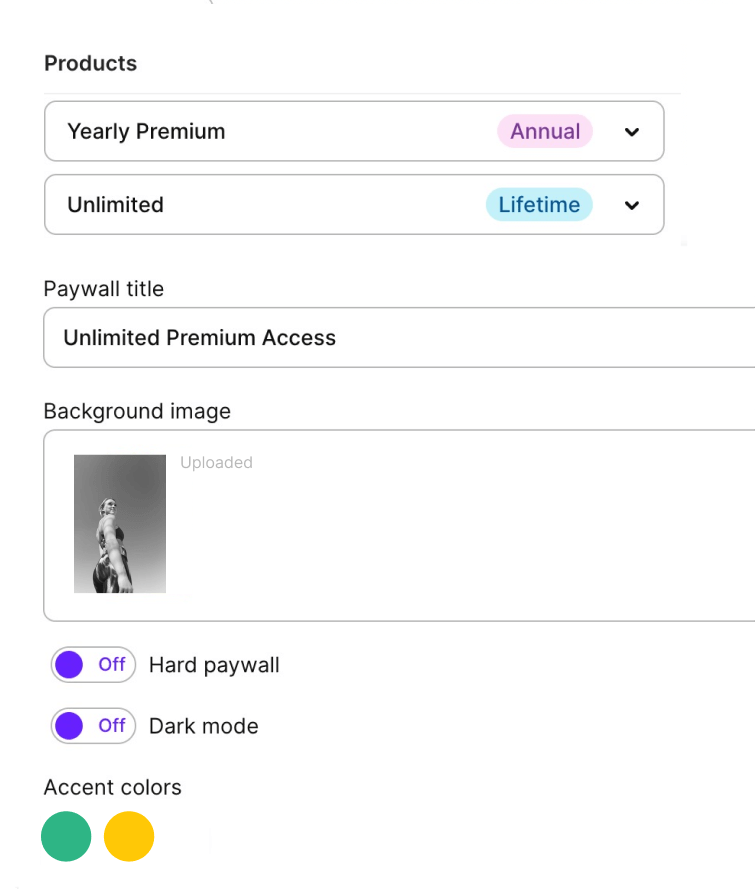Click the Background image upload area
The width and height of the screenshot is (755, 894).
(x=399, y=526)
